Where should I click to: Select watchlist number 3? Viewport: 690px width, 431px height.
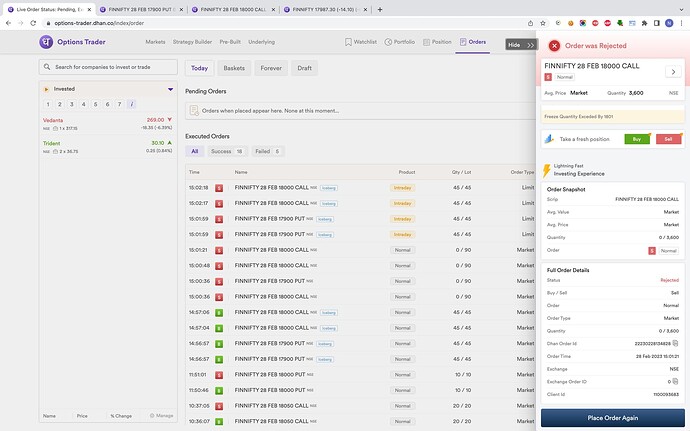coord(72,104)
